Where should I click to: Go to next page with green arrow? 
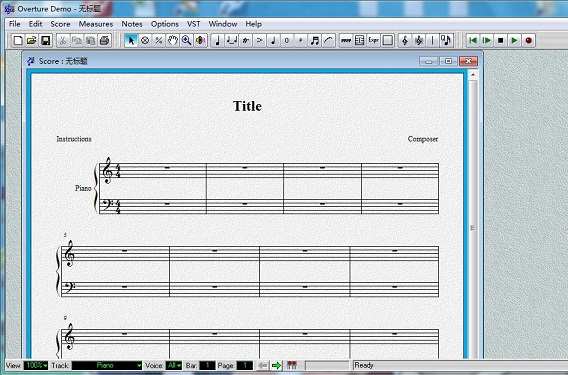coord(276,365)
